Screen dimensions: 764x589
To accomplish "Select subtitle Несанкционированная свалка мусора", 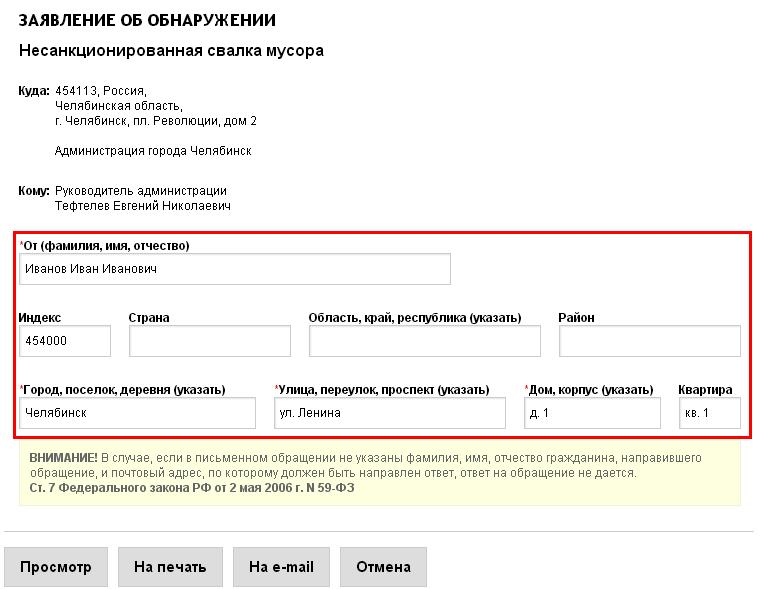I will [171, 51].
